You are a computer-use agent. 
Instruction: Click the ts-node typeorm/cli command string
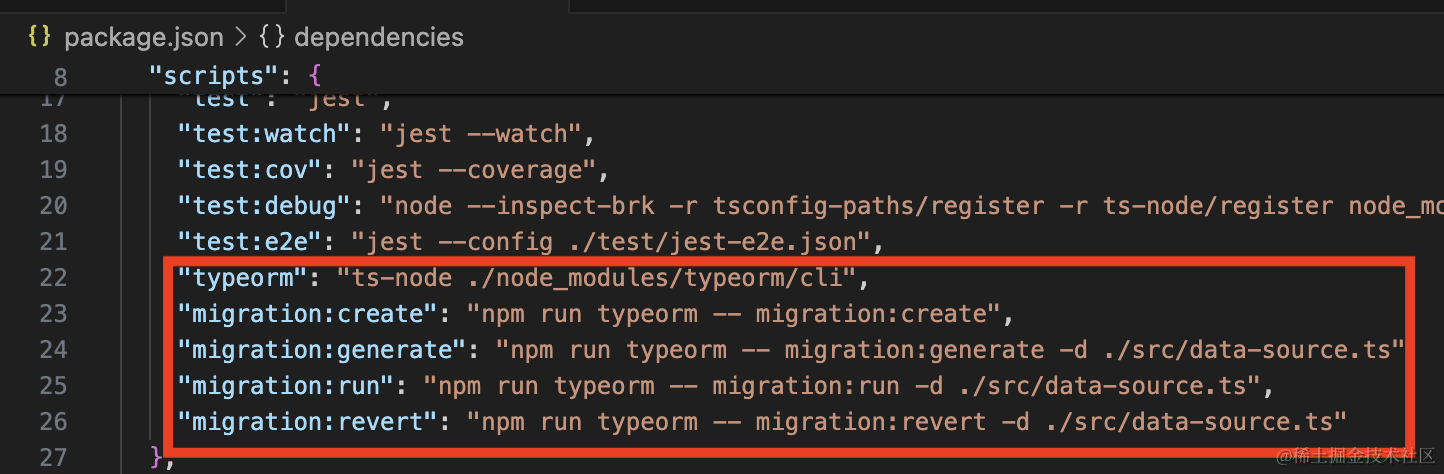coord(597,277)
